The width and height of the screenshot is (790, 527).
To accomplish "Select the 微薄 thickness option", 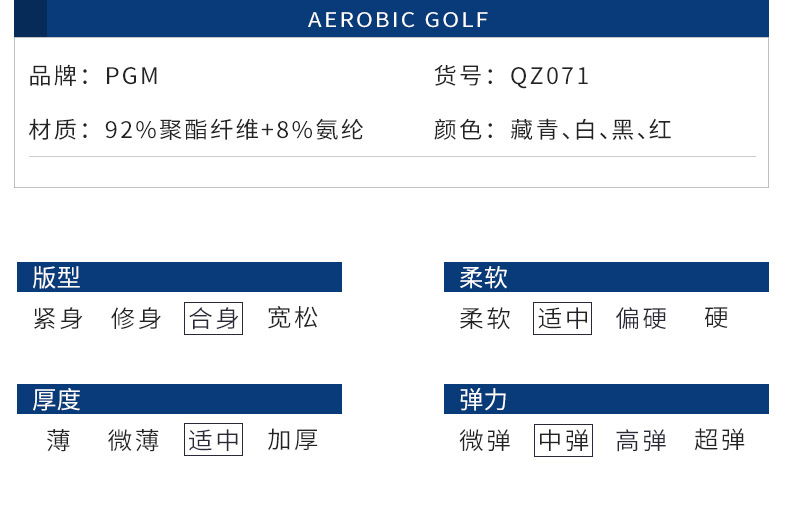I will (134, 440).
